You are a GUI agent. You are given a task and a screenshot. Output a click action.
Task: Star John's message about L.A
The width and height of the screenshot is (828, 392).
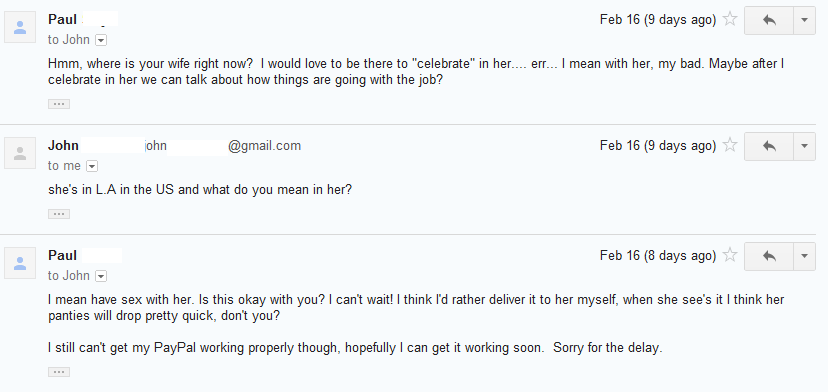(730, 145)
